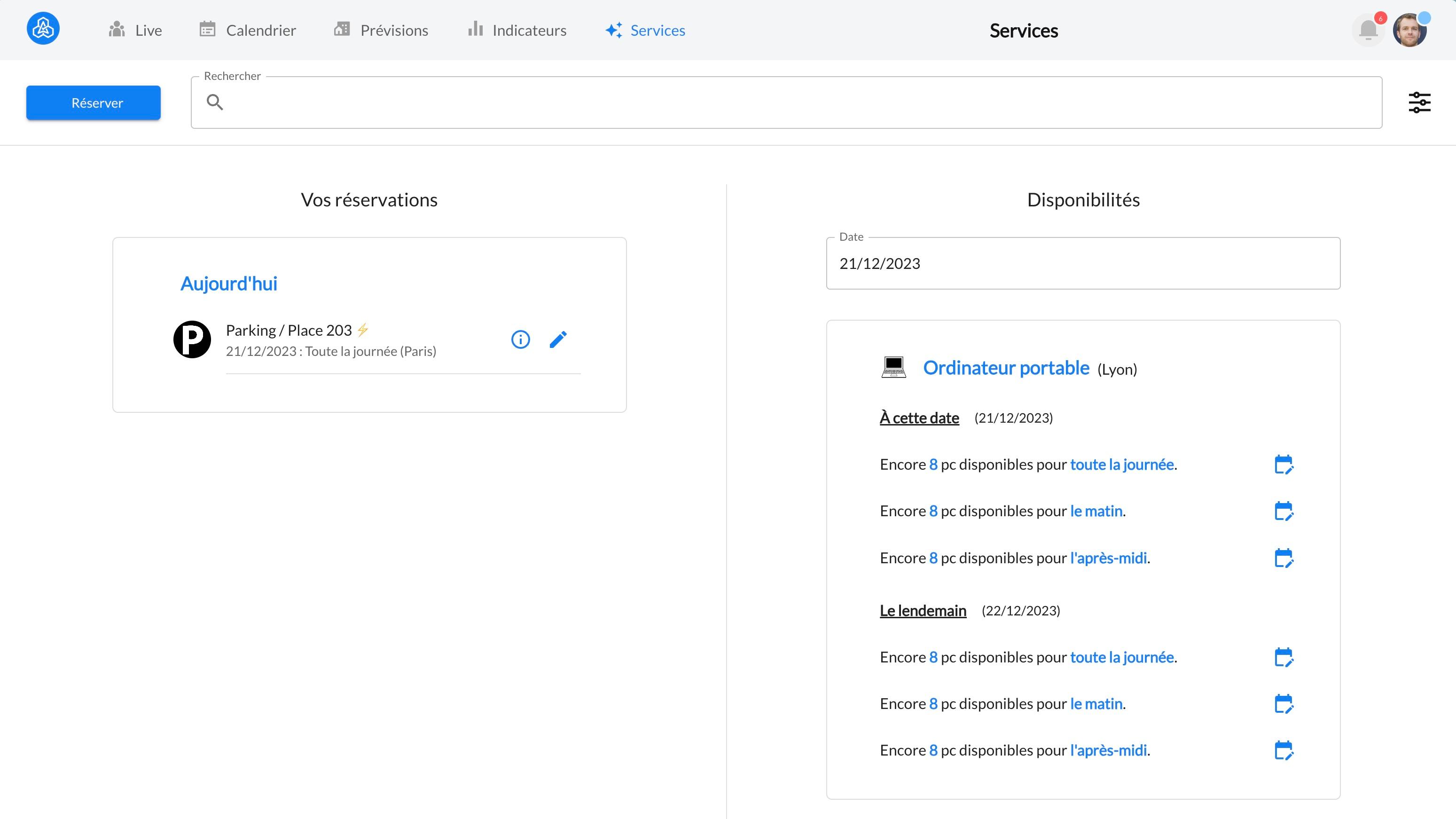The width and height of the screenshot is (1456, 819).
Task: Book toute la journée on 22/12/2023
Action: (x=1284, y=657)
